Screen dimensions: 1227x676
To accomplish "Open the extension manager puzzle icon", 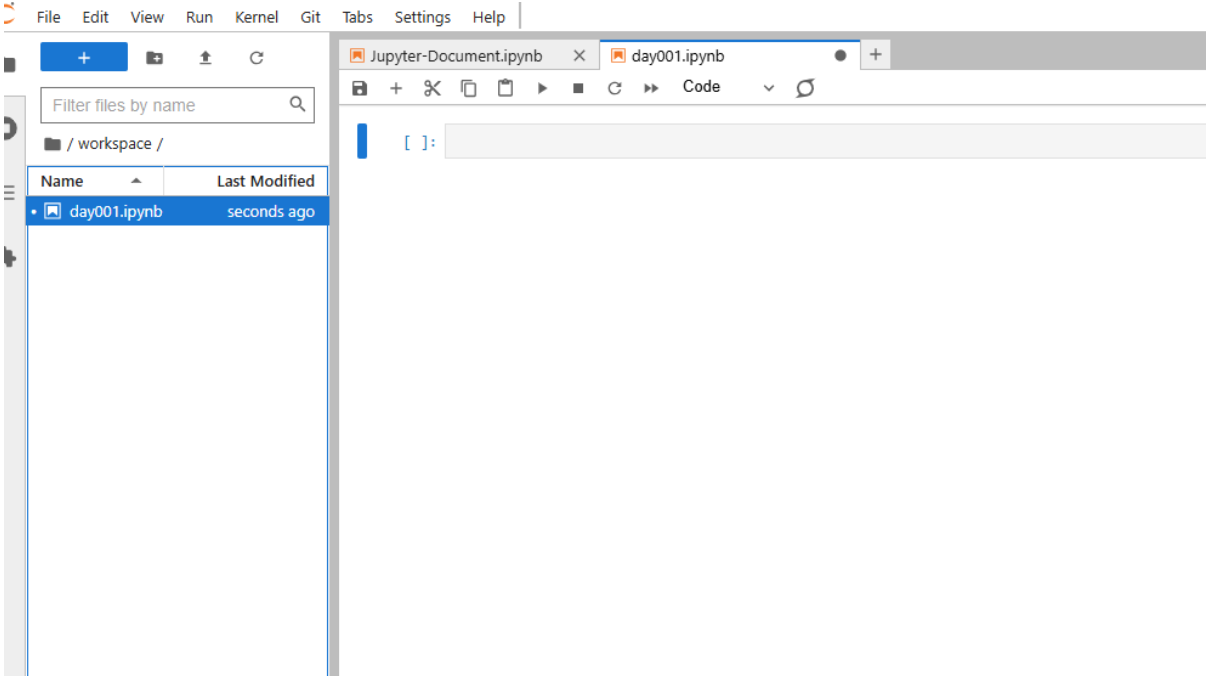I will coord(10,257).
